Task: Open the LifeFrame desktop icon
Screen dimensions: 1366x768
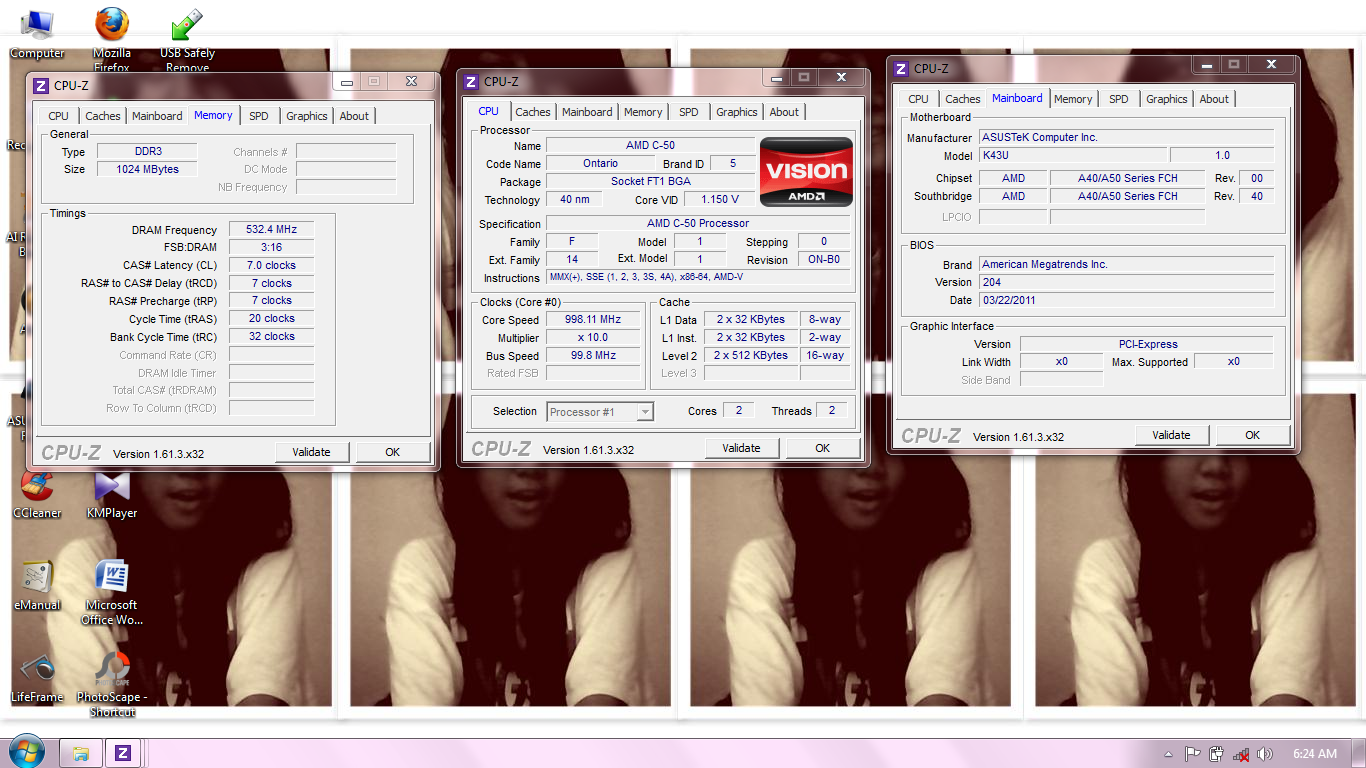Action: pyautogui.click(x=37, y=678)
